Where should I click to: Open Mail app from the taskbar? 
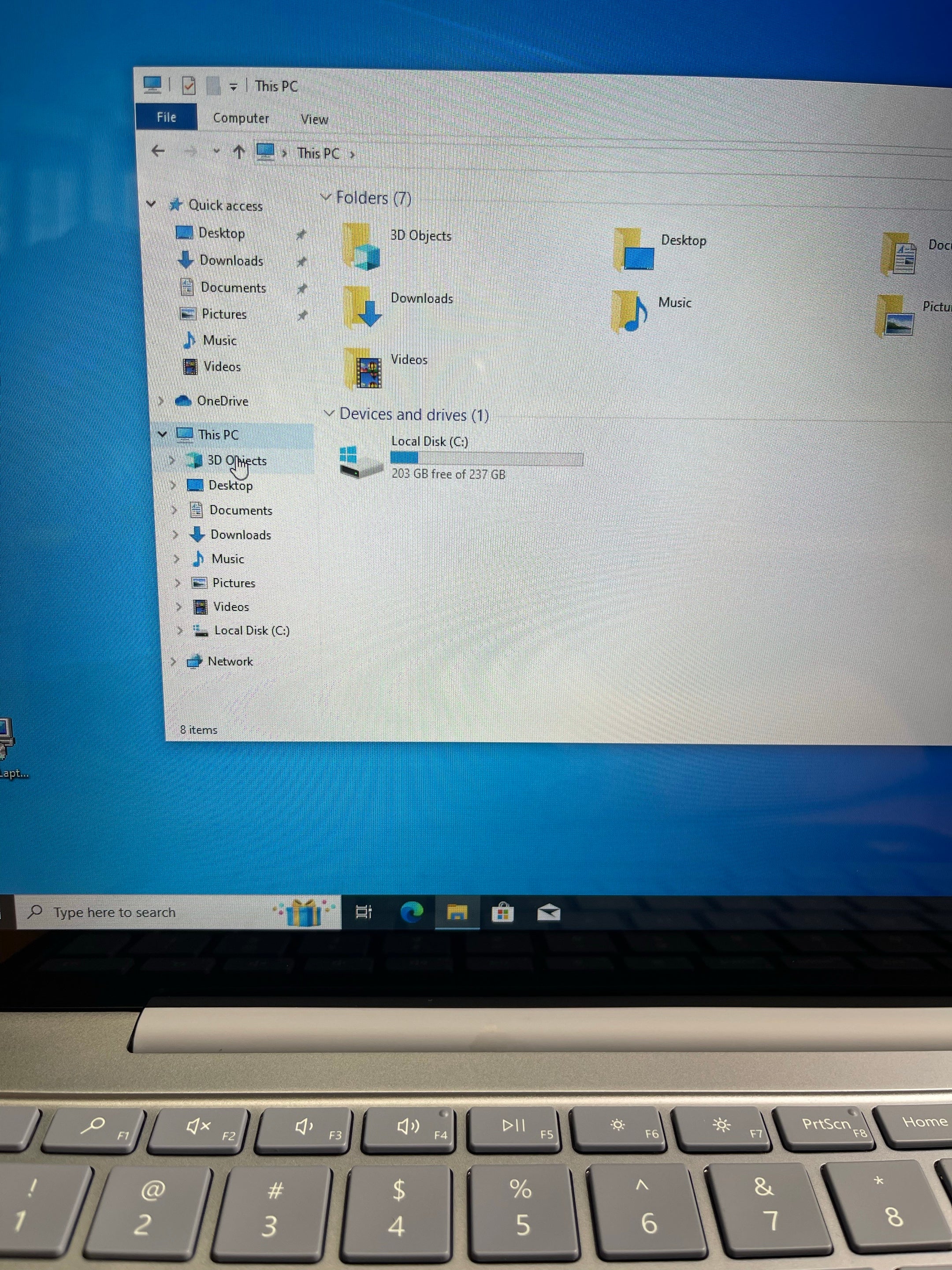point(549,912)
